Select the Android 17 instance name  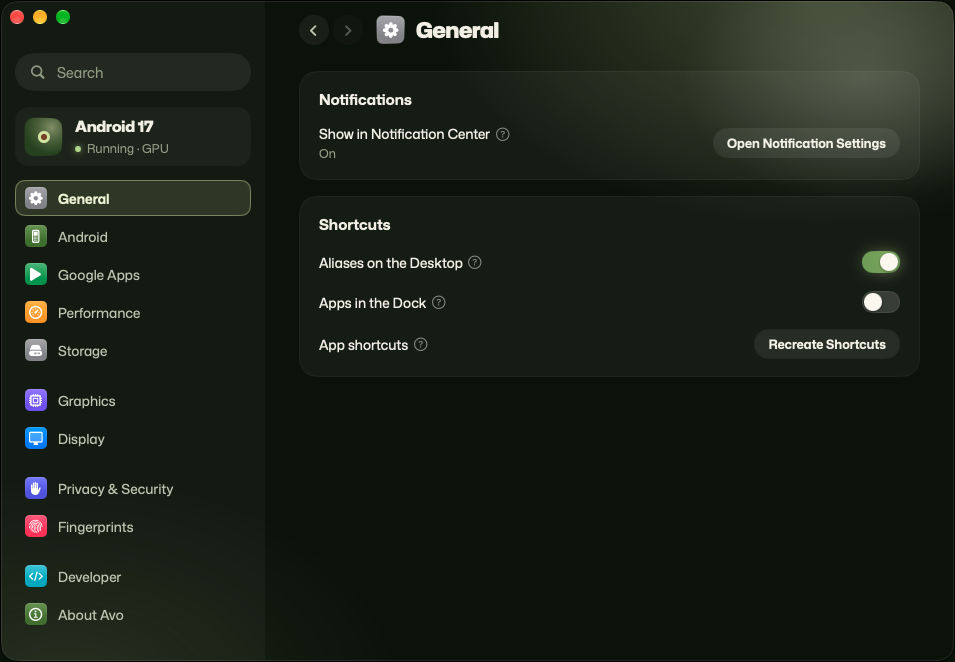pyautogui.click(x=114, y=127)
